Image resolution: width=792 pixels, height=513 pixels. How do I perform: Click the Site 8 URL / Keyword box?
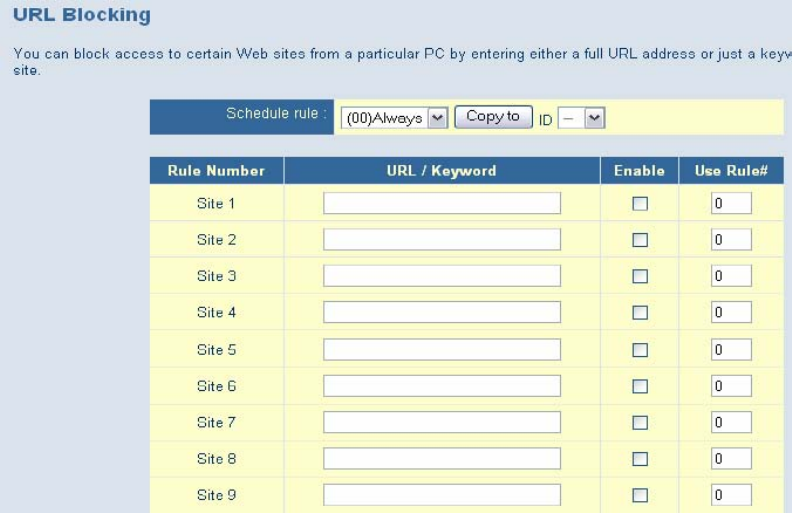tap(441, 458)
